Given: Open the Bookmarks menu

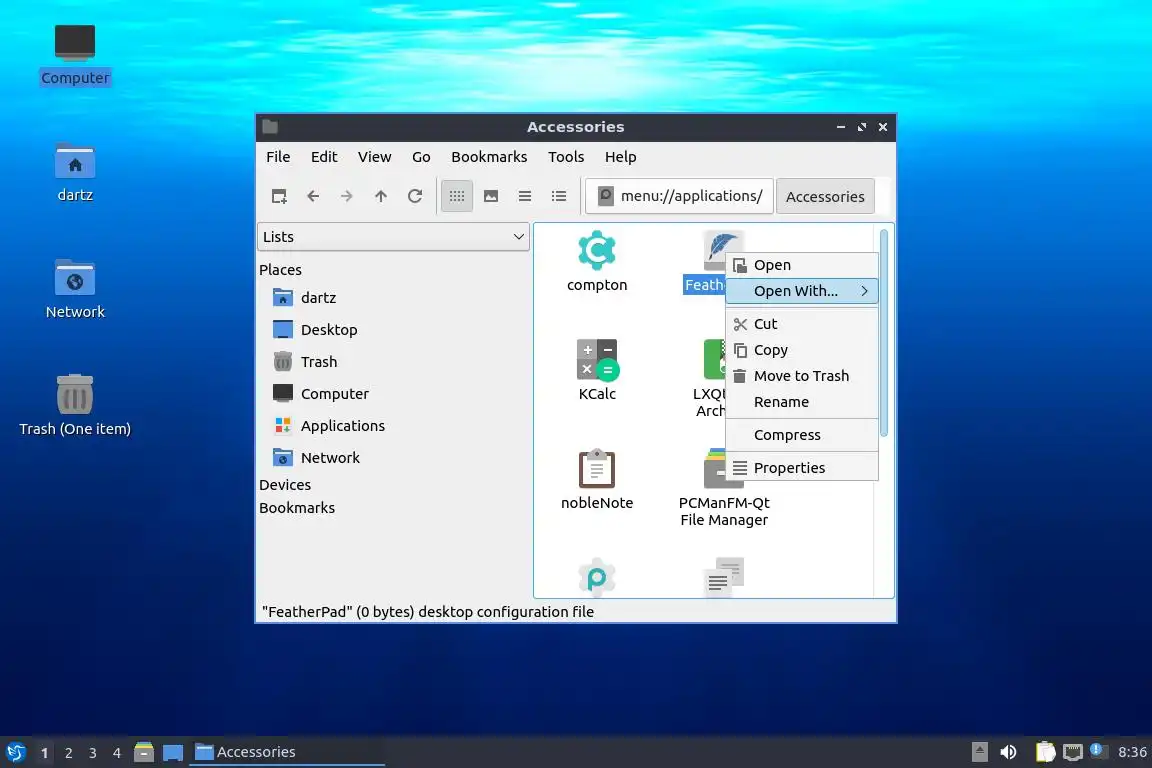Looking at the screenshot, I should point(489,157).
